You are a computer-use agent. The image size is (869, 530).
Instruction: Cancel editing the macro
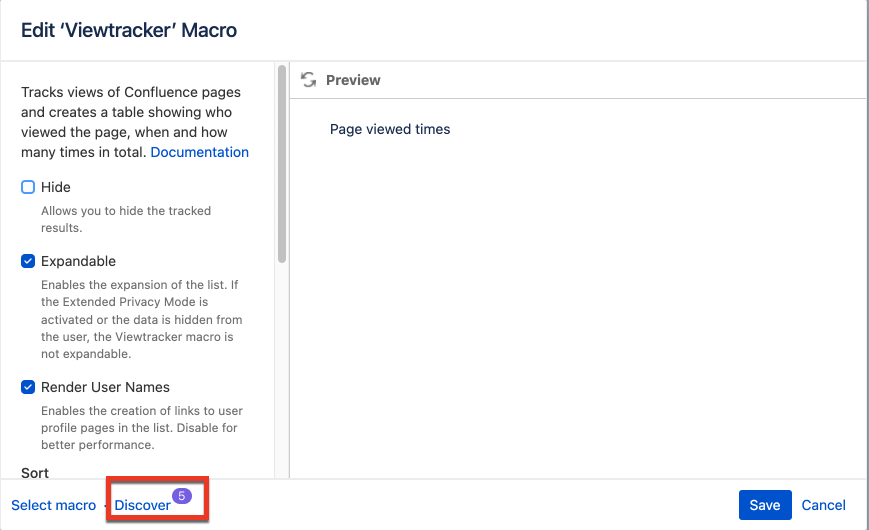824,505
